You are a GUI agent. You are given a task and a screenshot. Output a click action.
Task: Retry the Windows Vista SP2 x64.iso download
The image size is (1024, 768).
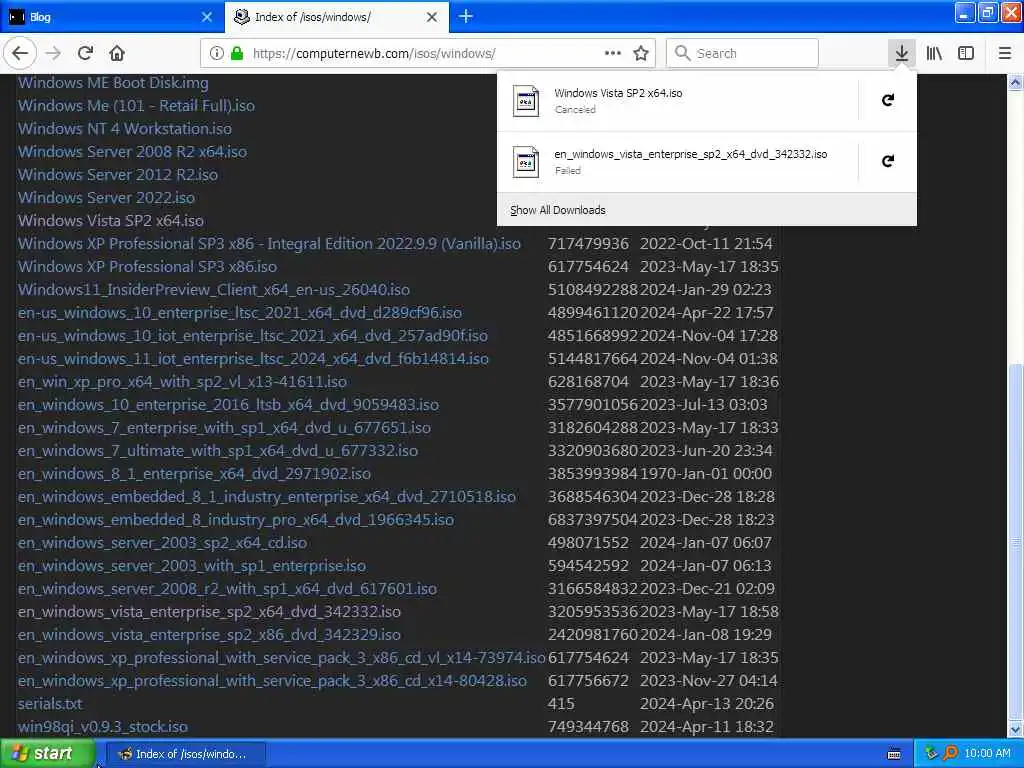(x=888, y=100)
